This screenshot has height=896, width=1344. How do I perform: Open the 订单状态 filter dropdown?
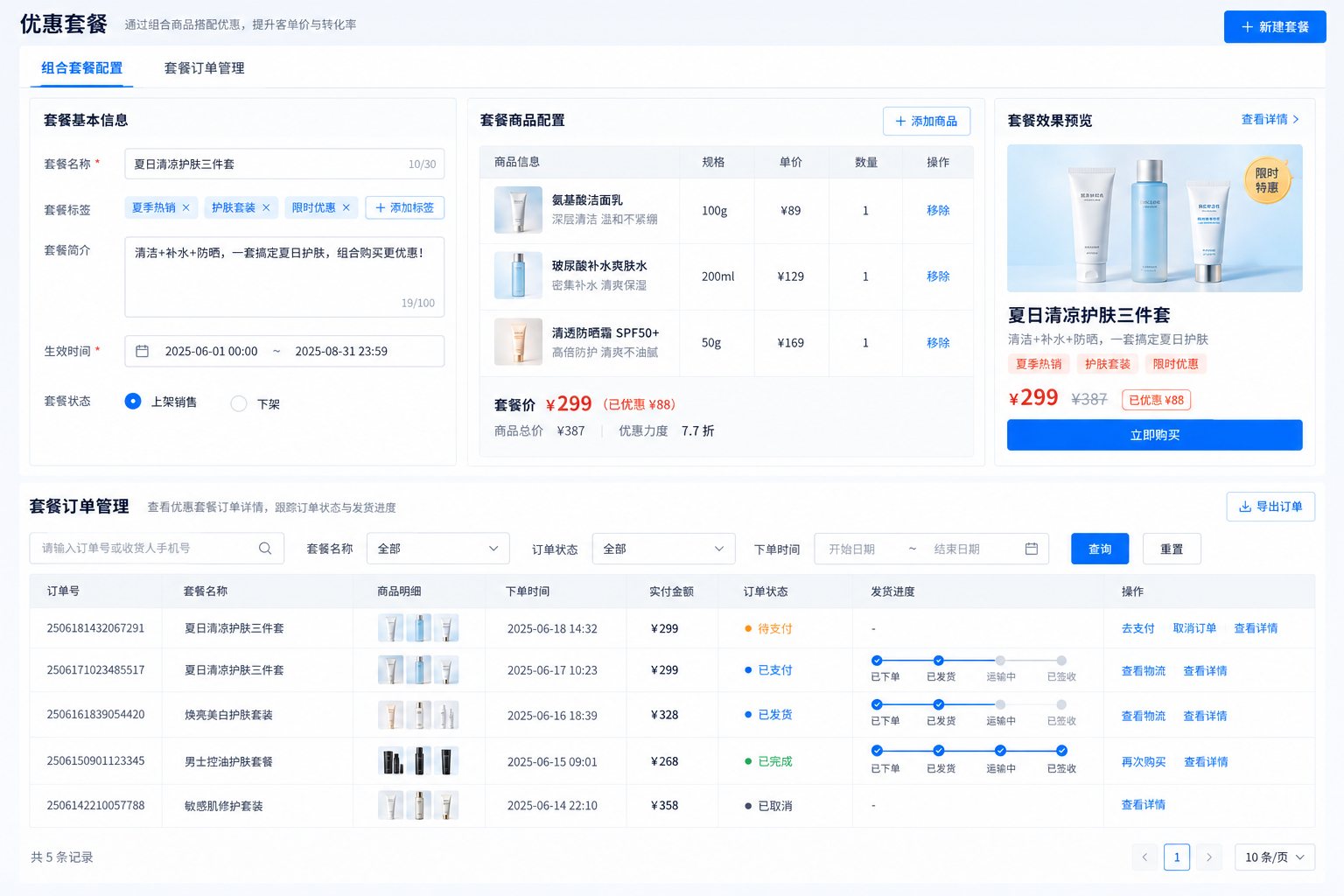663,549
